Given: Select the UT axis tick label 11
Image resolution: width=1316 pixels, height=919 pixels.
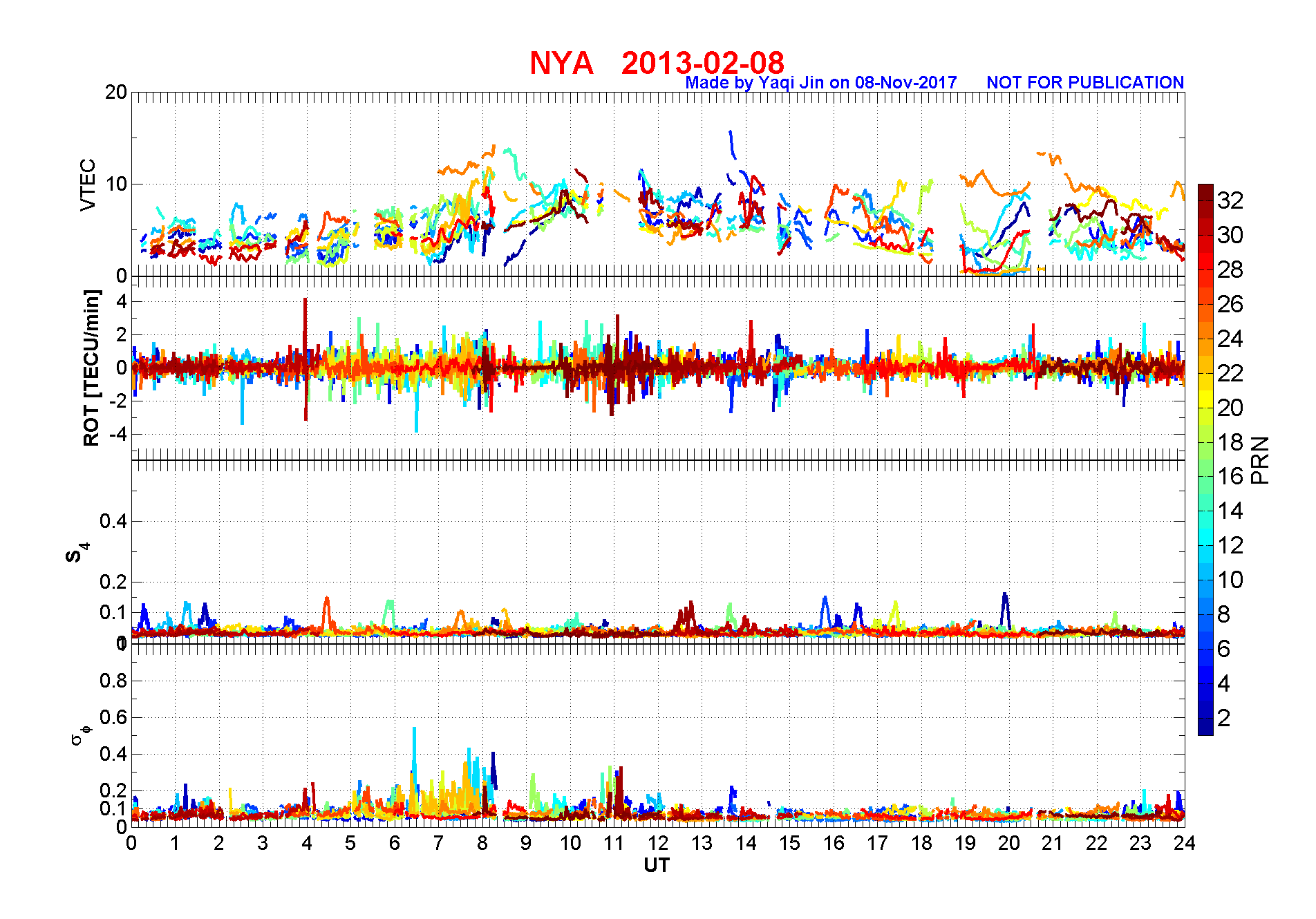Looking at the screenshot, I should 614,843.
